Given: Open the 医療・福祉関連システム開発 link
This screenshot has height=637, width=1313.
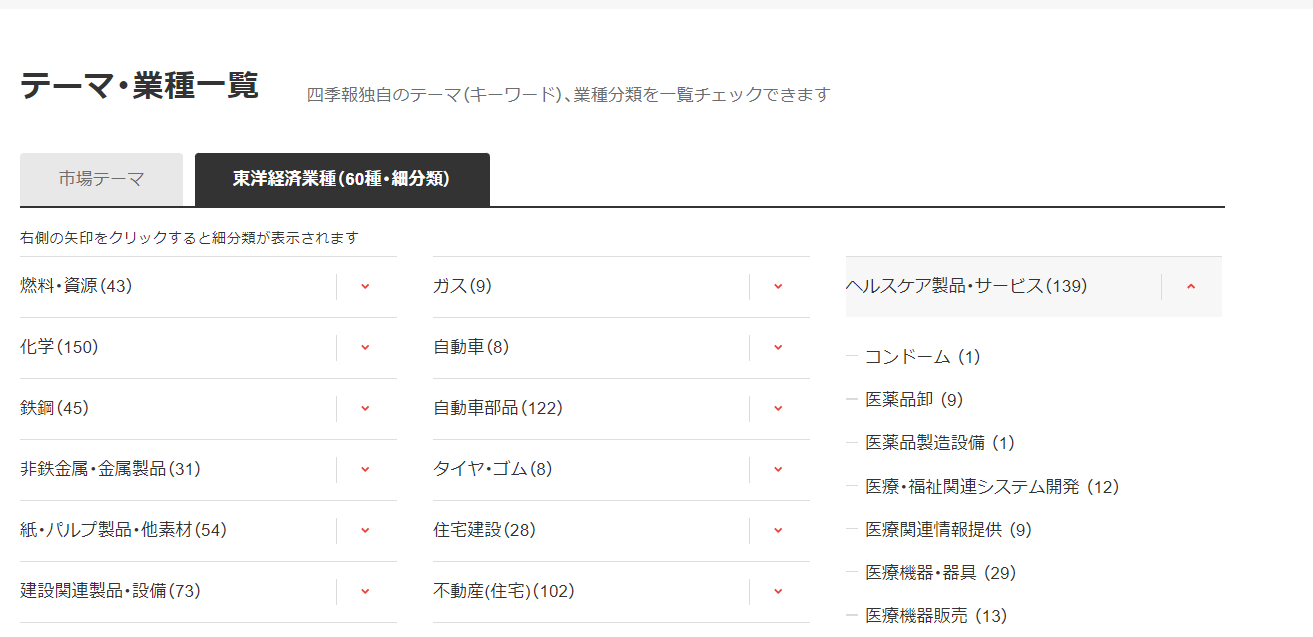Looking at the screenshot, I should (991, 487).
